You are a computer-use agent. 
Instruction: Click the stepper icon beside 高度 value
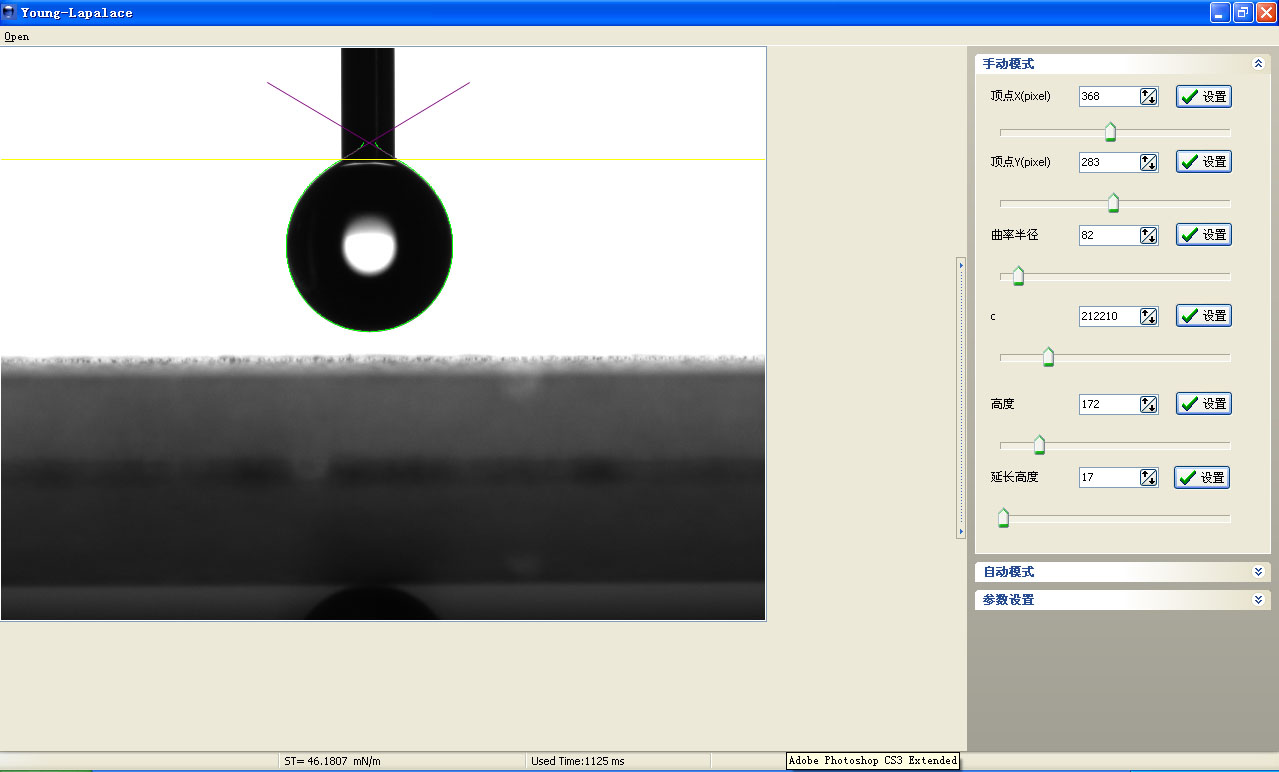[x=1148, y=404]
